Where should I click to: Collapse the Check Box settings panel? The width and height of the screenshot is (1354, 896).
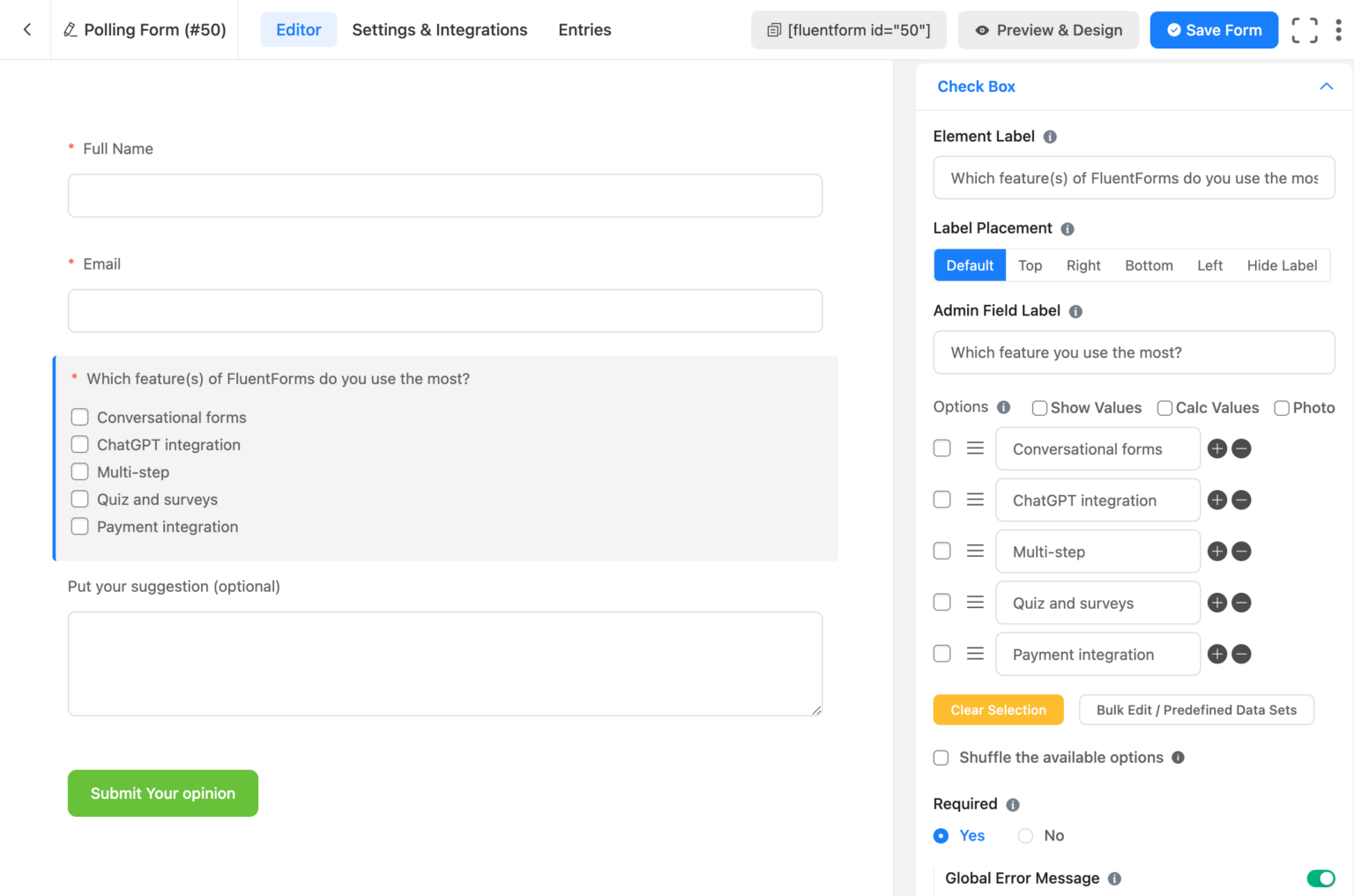[1326, 86]
